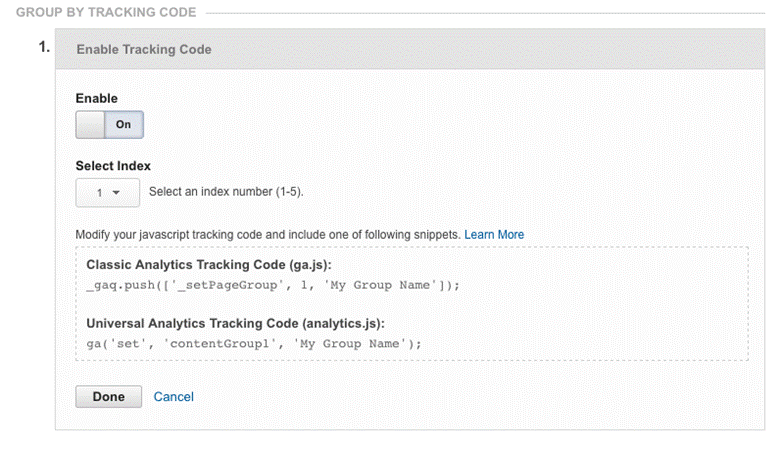Click the Enable Tracking Code section header

[x=144, y=49]
